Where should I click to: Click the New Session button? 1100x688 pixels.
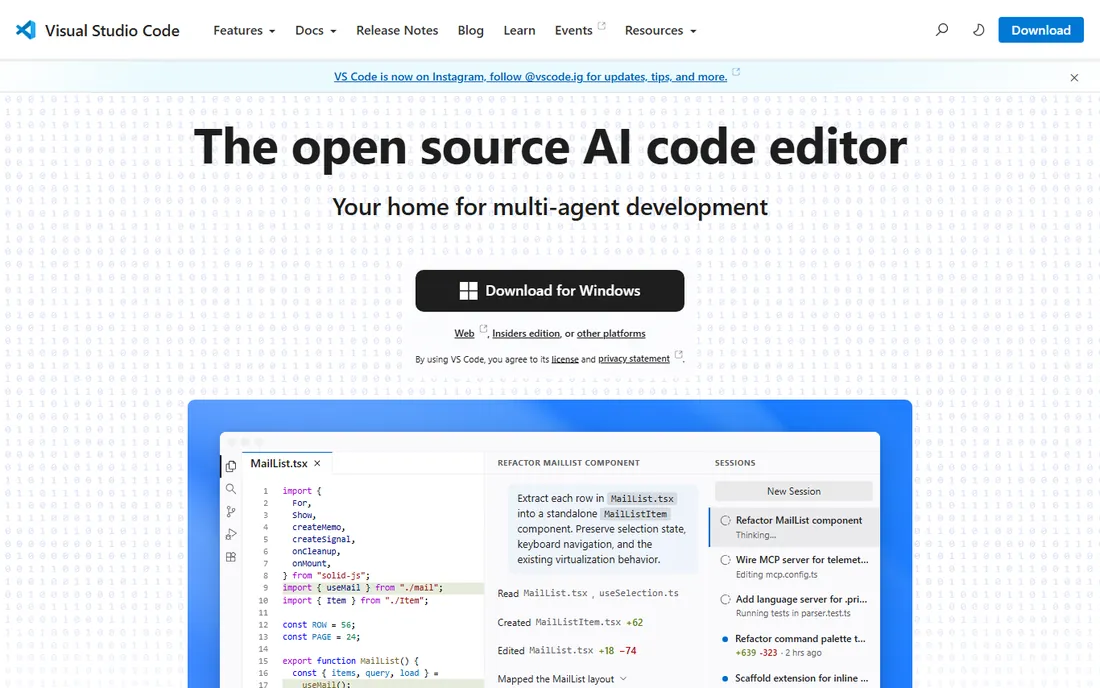pyautogui.click(x=793, y=491)
